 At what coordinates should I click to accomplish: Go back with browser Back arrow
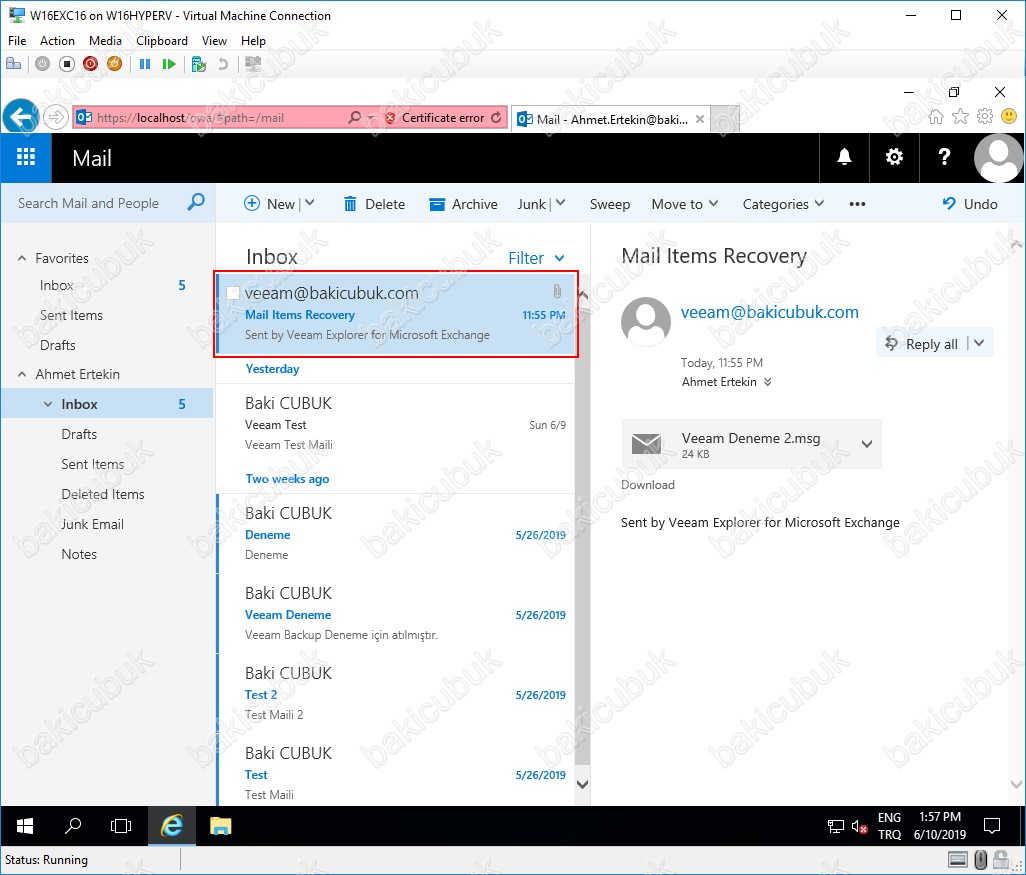pyautogui.click(x=21, y=117)
